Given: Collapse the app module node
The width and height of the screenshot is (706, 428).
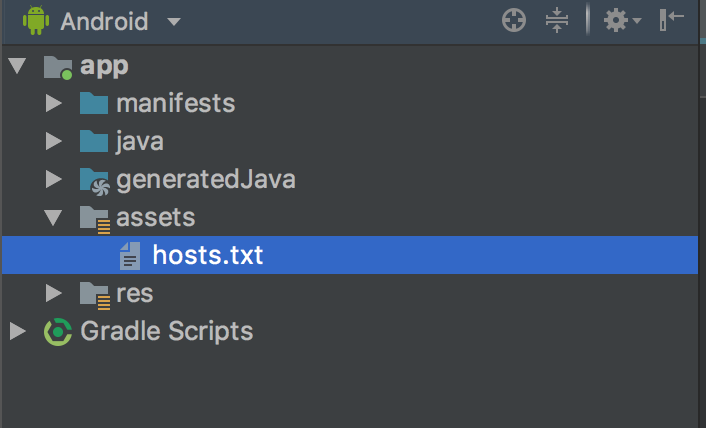Looking at the screenshot, I should [17, 66].
